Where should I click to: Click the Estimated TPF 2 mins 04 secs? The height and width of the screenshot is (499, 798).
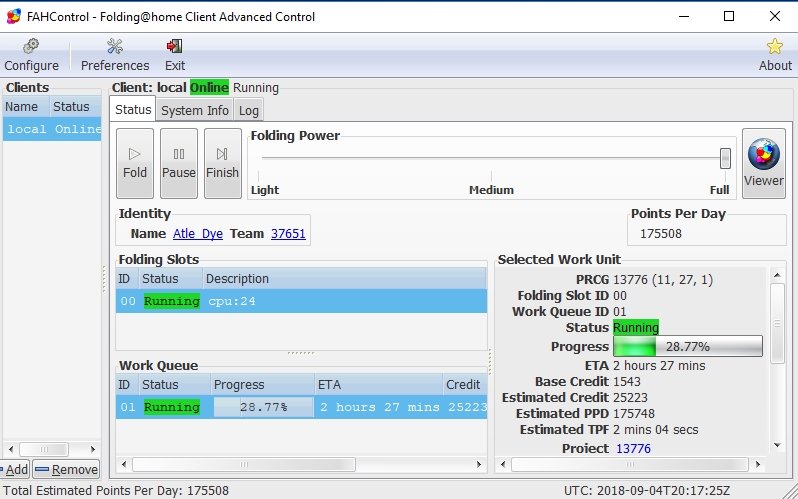pyautogui.click(x=656, y=430)
